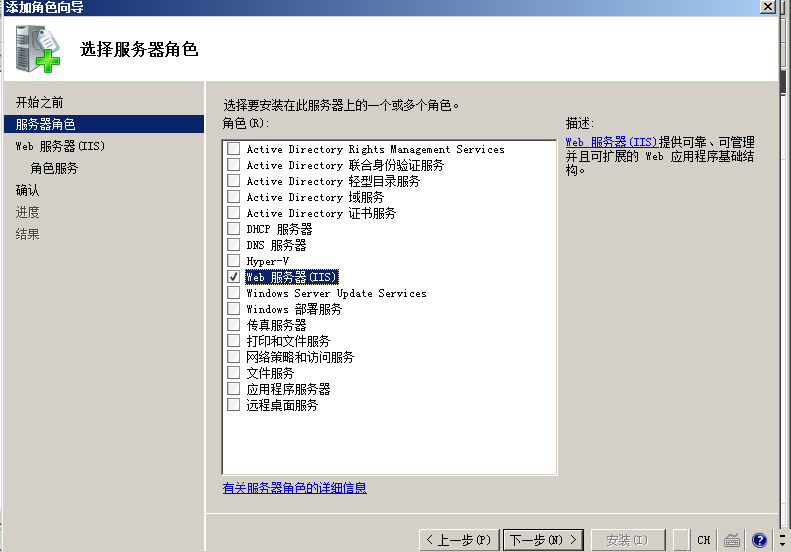Enable the 网络策略和访问服务 checkbox
Screen dimensions: 791x552
coord(234,357)
